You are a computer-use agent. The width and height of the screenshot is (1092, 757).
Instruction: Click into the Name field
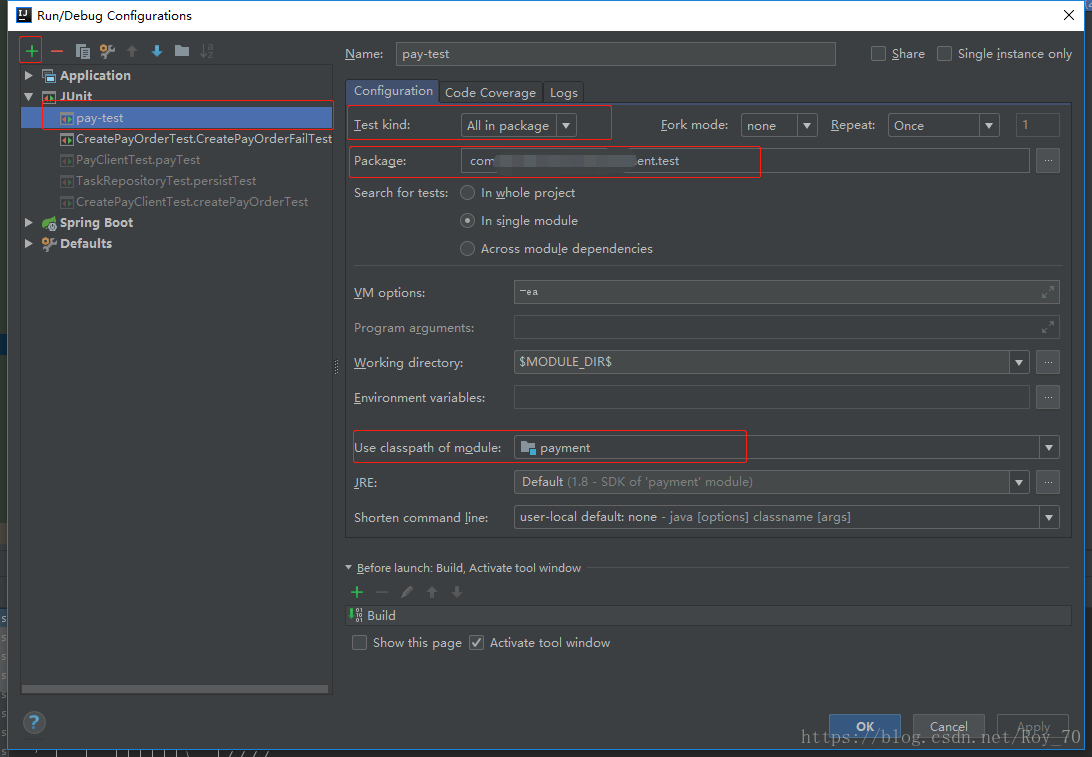point(616,54)
